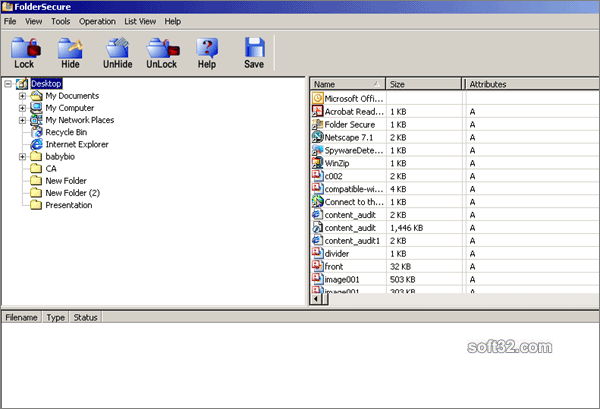The height and width of the screenshot is (409, 600).
Task: Select the CA folder in tree
Action: pyautogui.click(x=51, y=168)
